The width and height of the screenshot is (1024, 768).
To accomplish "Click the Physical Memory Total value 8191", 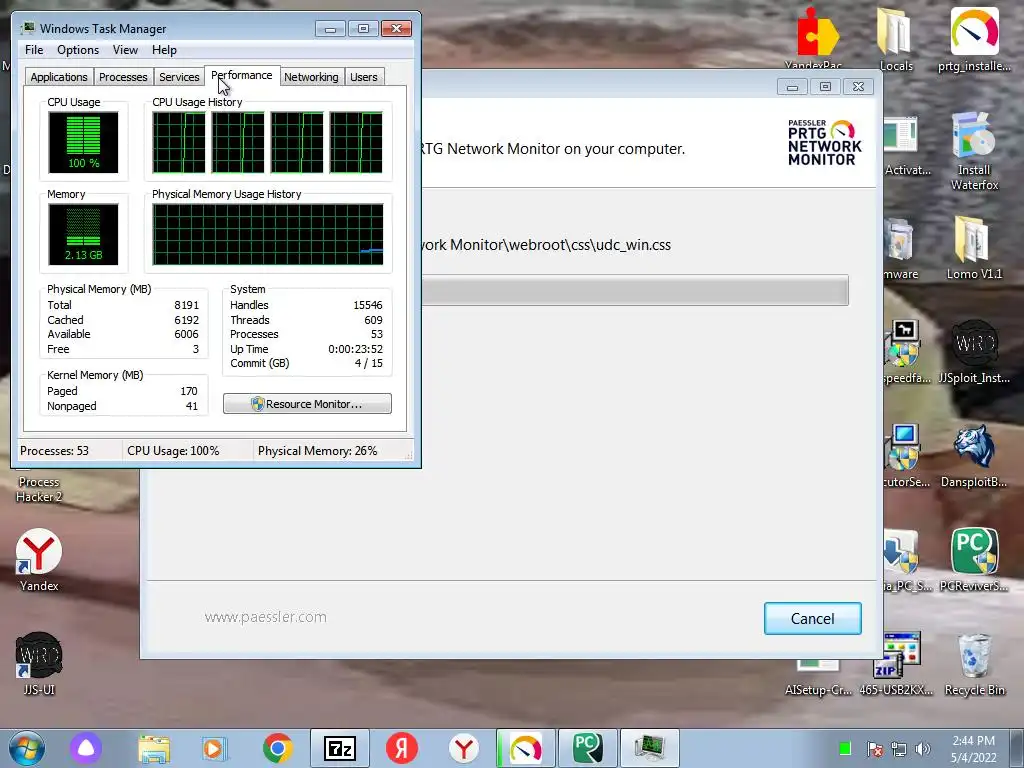I will pyautogui.click(x=186, y=305).
